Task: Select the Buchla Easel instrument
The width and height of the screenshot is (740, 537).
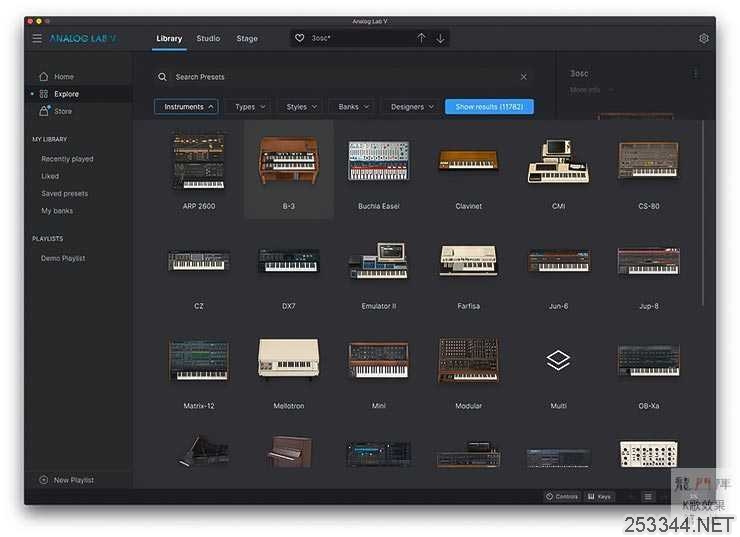Action: click(378, 170)
